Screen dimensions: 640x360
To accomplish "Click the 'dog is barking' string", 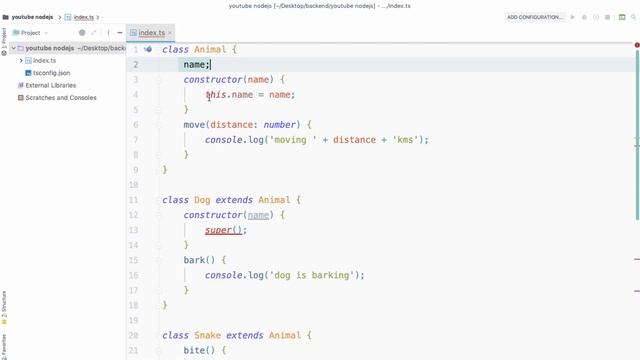I will 312,275.
